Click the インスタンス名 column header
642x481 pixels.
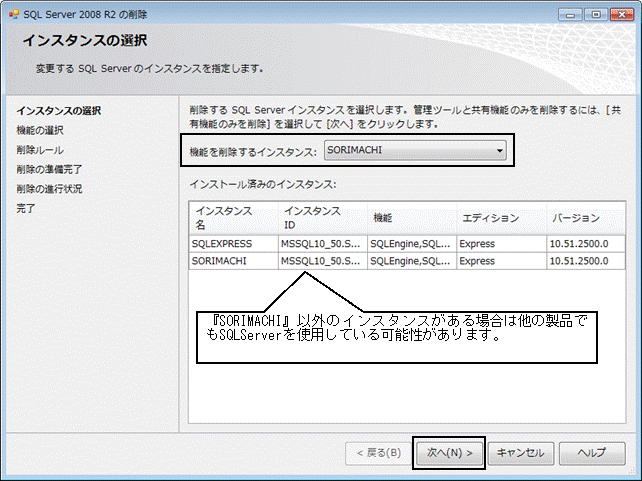pyautogui.click(x=234, y=218)
